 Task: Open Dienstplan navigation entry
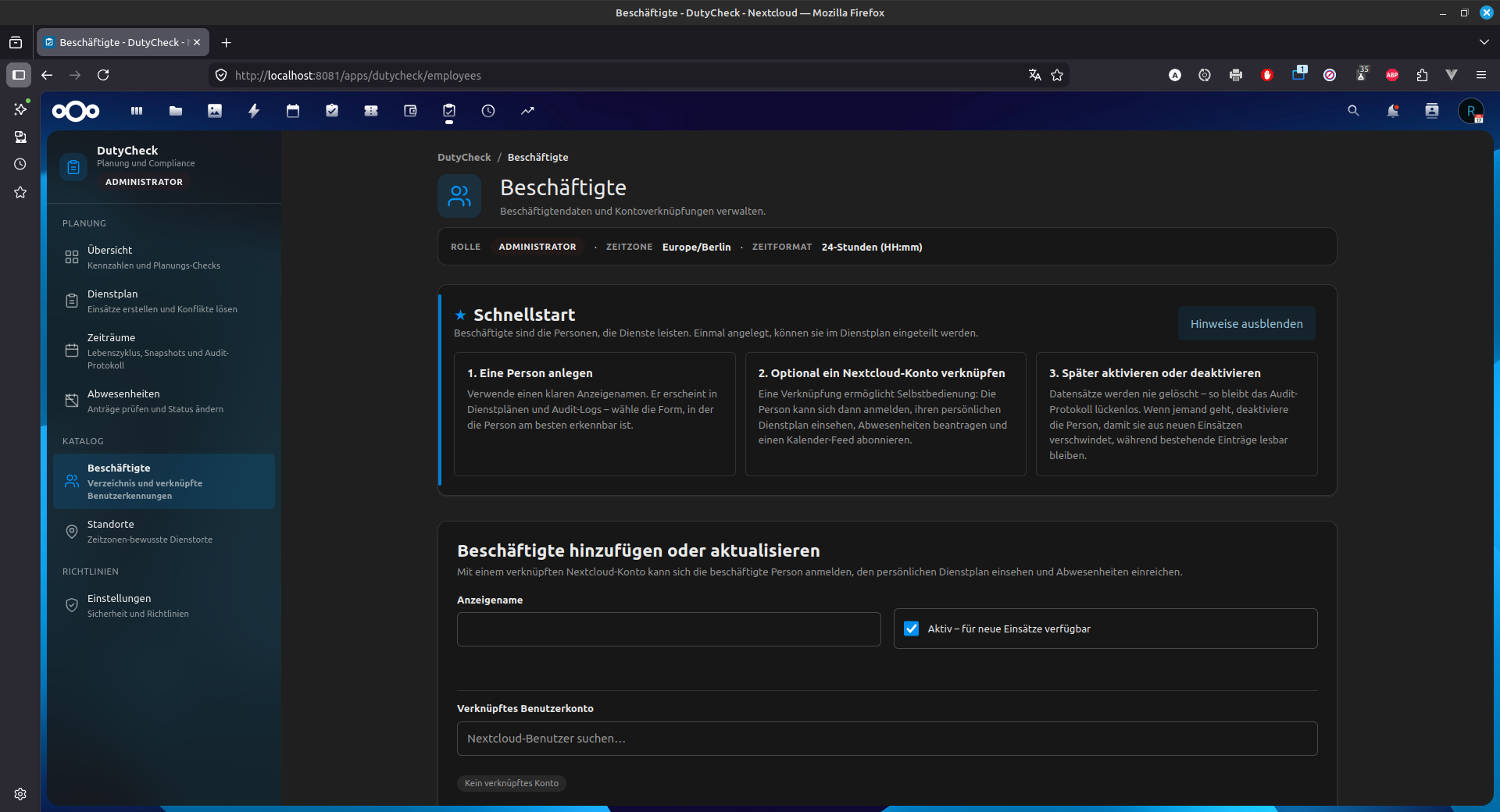164,301
